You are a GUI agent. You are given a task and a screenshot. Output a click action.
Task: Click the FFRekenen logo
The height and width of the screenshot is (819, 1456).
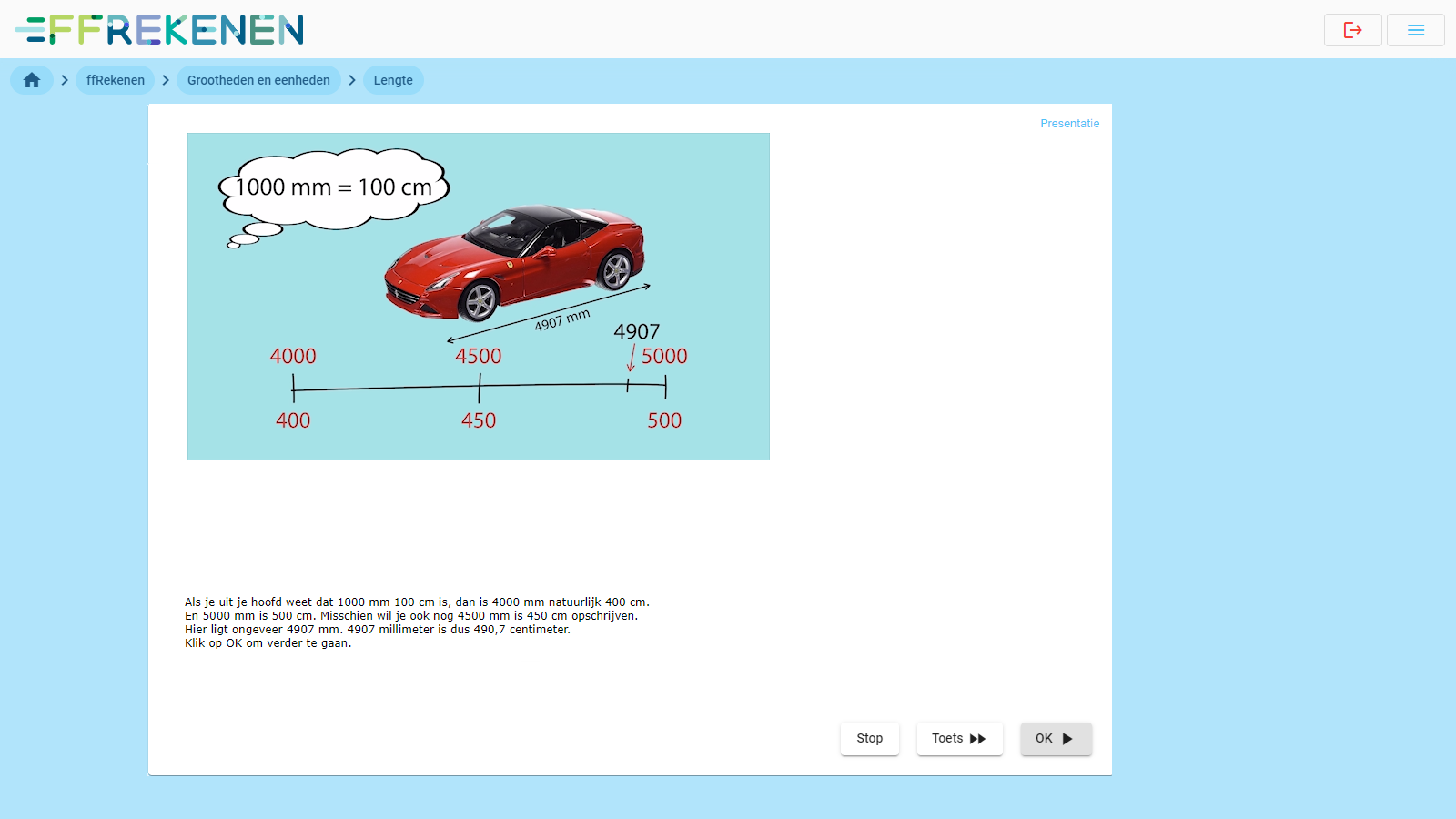click(x=159, y=30)
